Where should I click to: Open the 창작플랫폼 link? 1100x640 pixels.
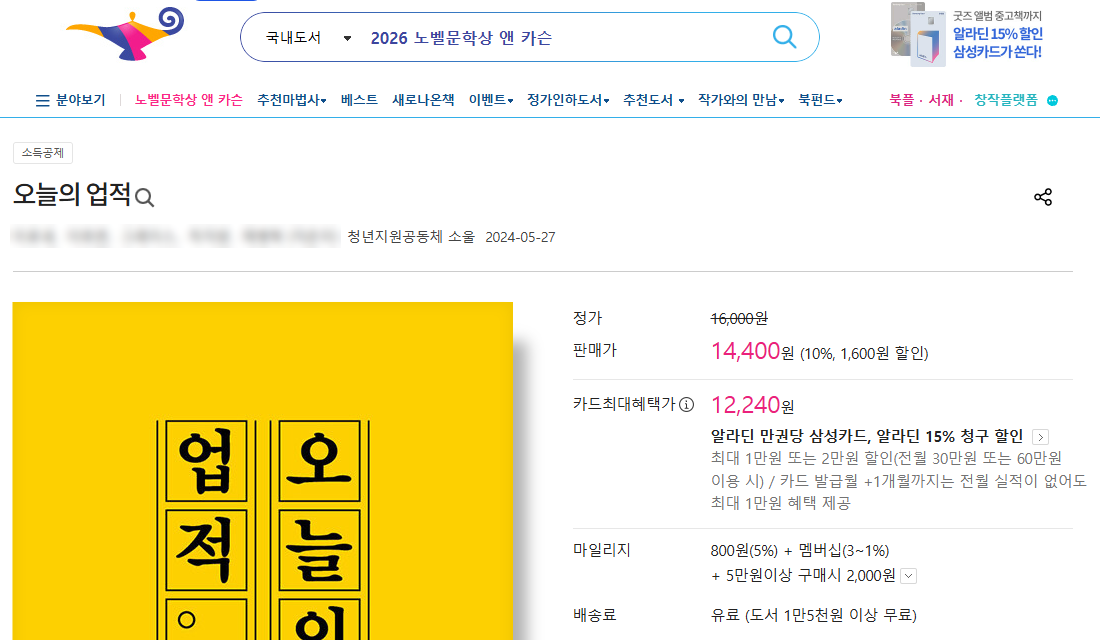[1005, 100]
